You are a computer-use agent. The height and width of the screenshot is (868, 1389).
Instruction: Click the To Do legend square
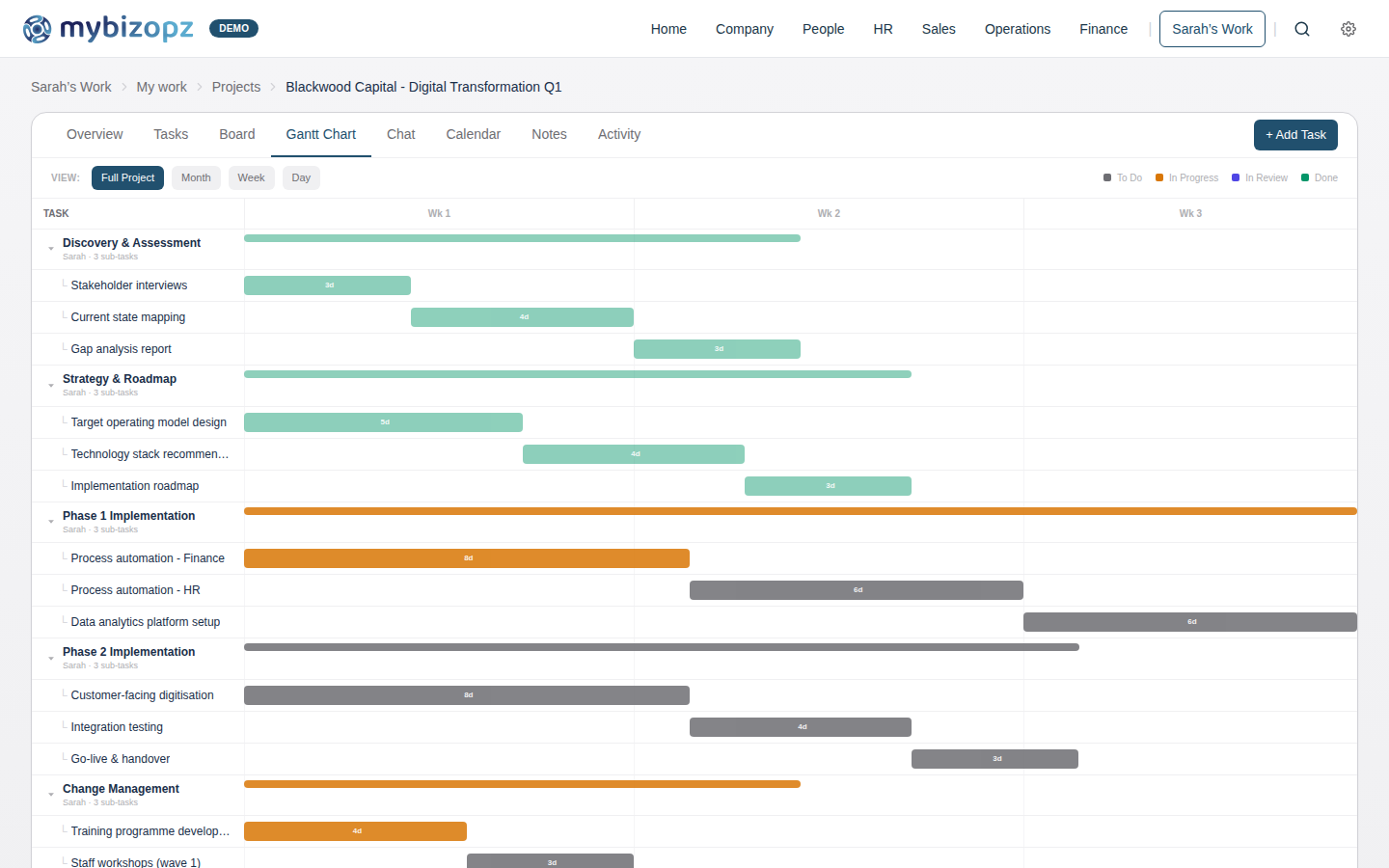tap(1107, 177)
